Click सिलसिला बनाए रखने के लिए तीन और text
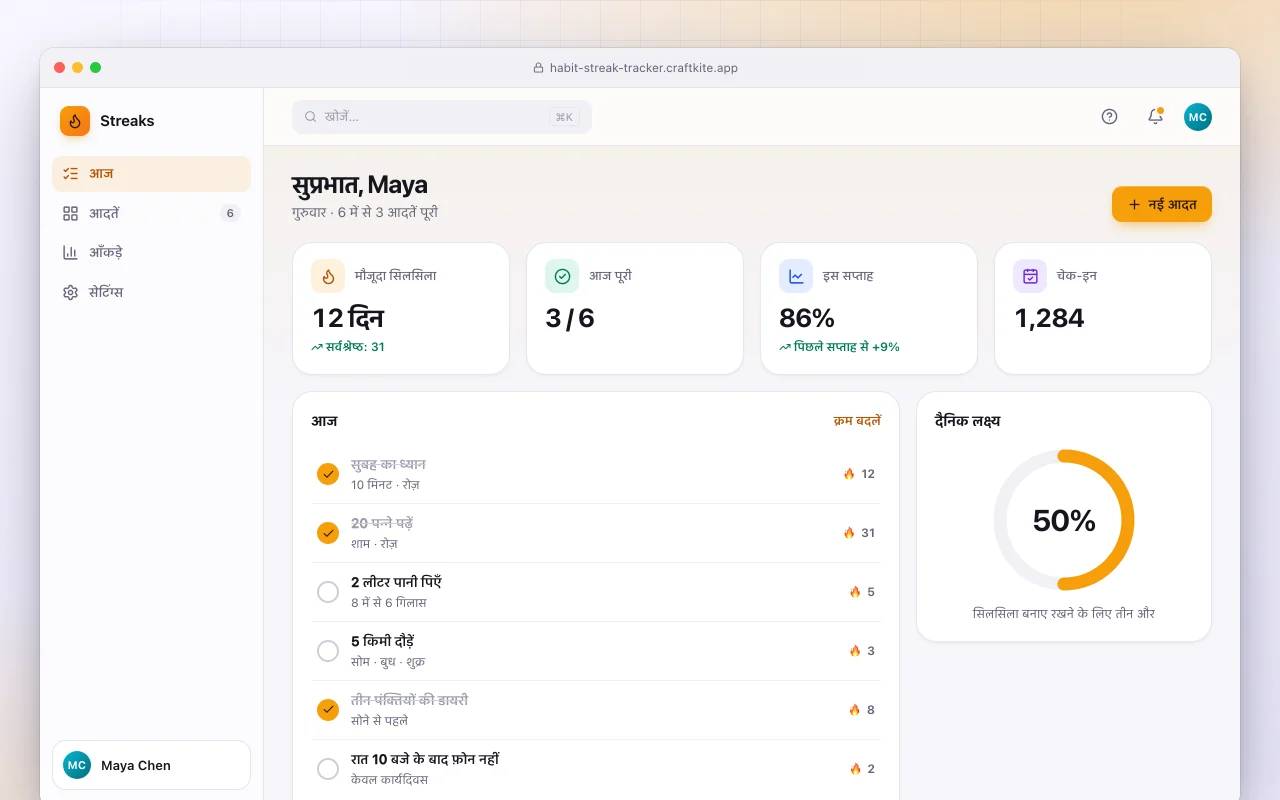This screenshot has width=1280, height=800. tap(1064, 613)
